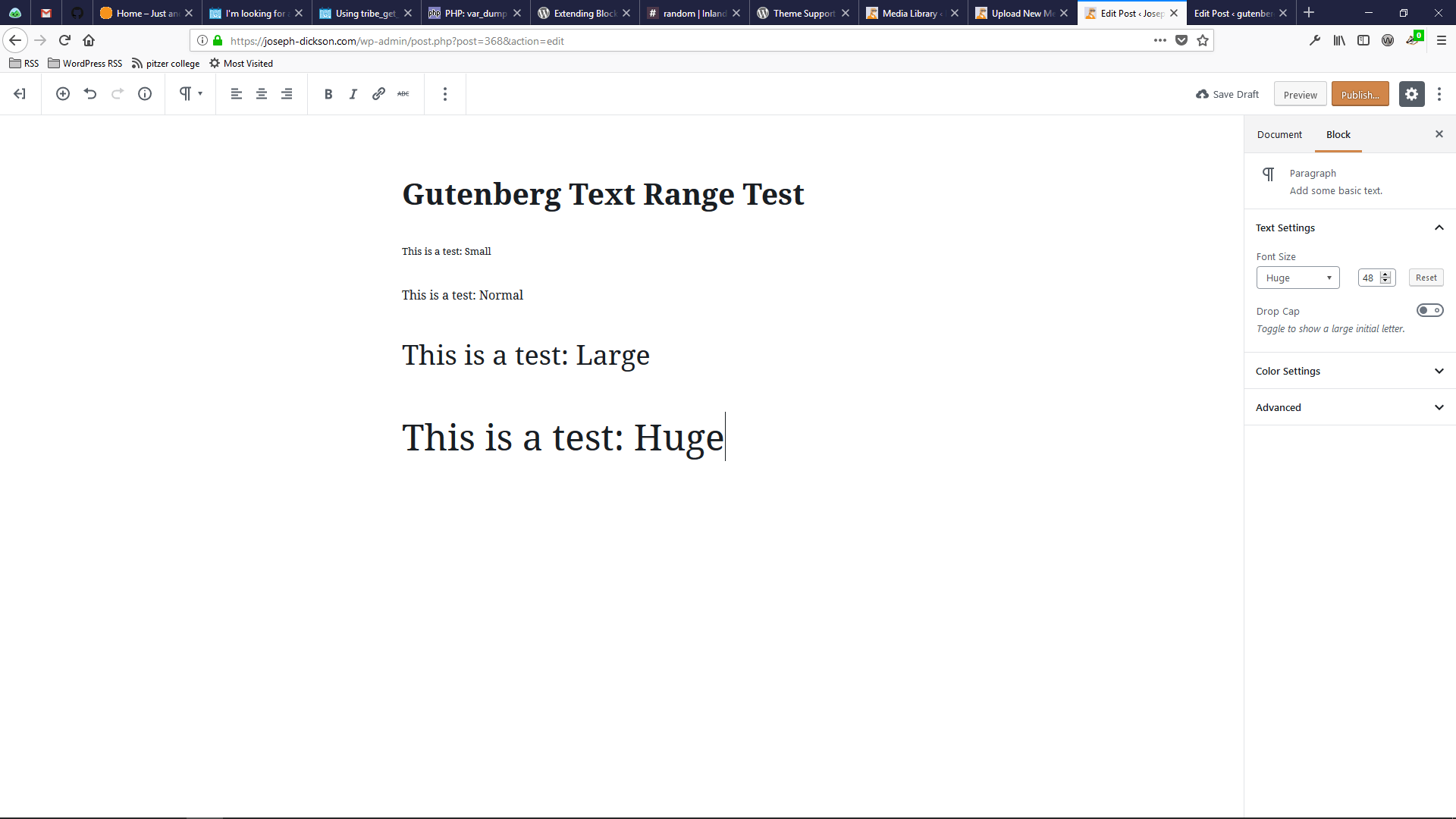Click the Add block plus icon
This screenshot has height=819, width=1456.
[x=63, y=94]
